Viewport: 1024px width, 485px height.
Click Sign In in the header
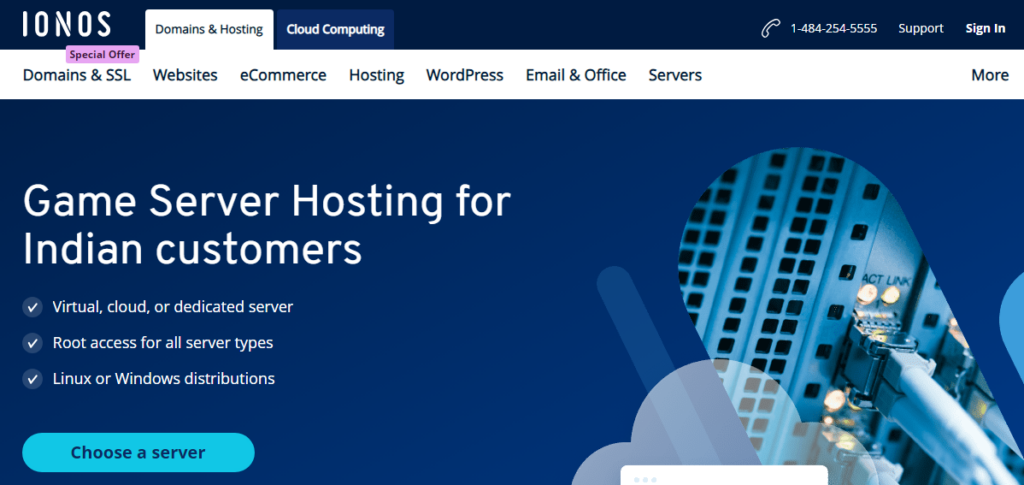tap(985, 29)
